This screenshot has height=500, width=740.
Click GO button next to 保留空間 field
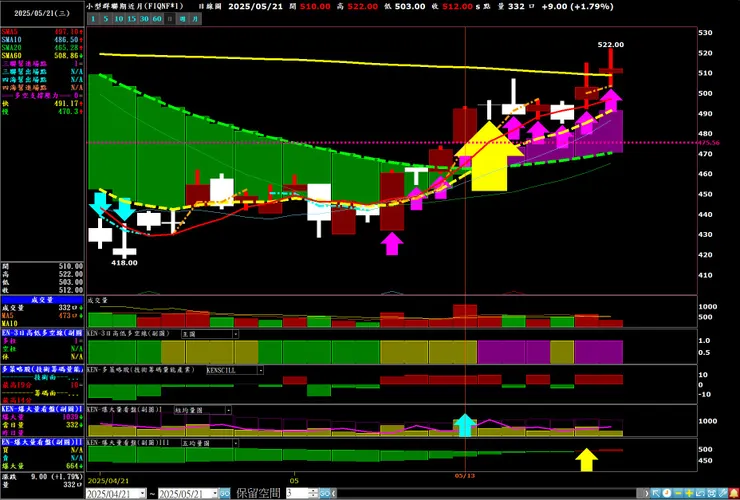(325, 493)
